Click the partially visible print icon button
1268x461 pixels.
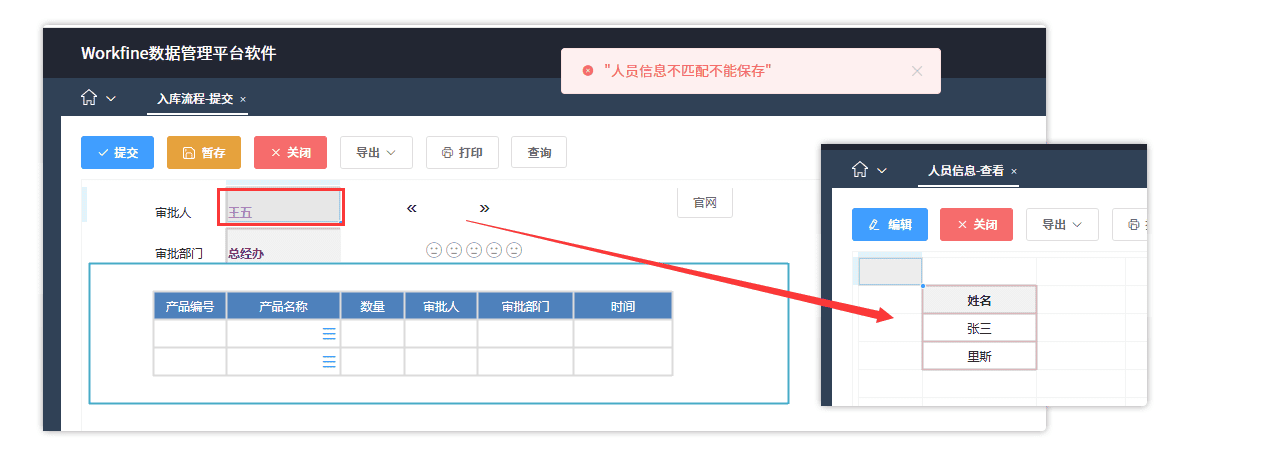(x=1131, y=224)
